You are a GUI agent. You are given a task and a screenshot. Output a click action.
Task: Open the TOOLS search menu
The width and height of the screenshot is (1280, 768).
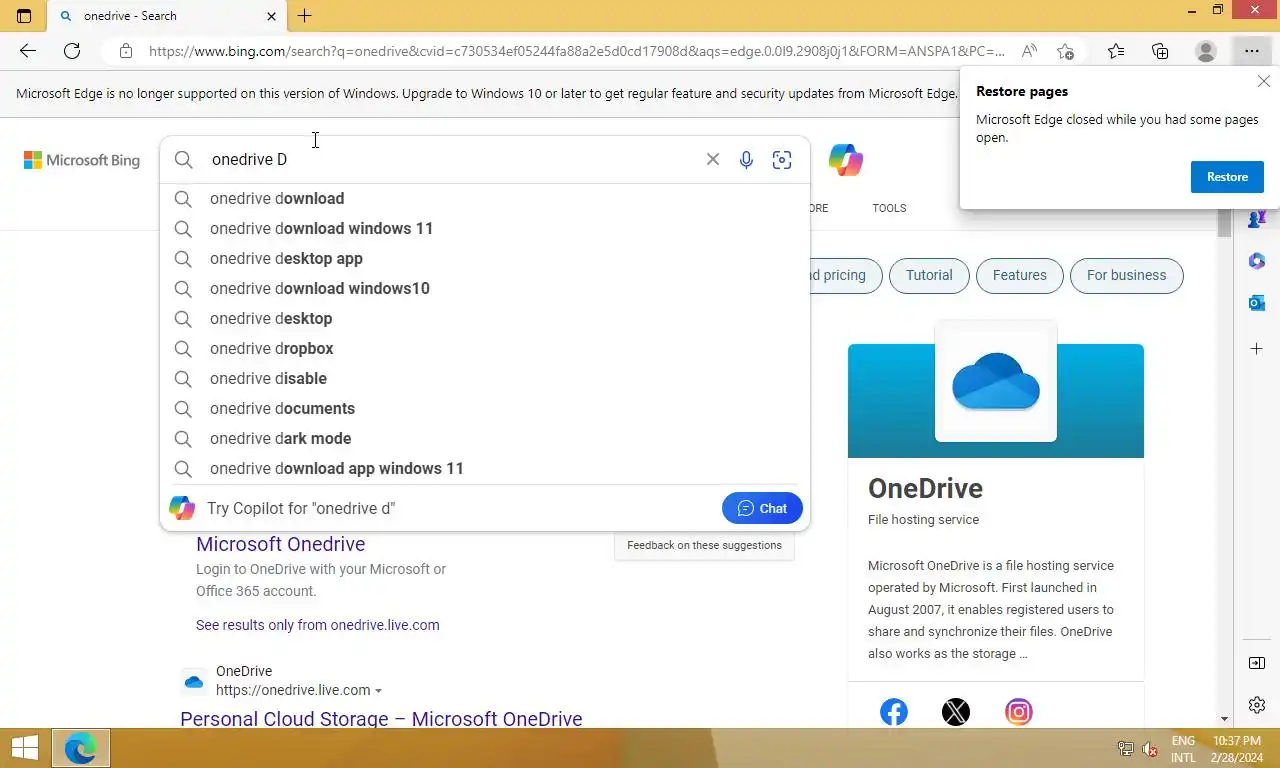click(x=889, y=208)
